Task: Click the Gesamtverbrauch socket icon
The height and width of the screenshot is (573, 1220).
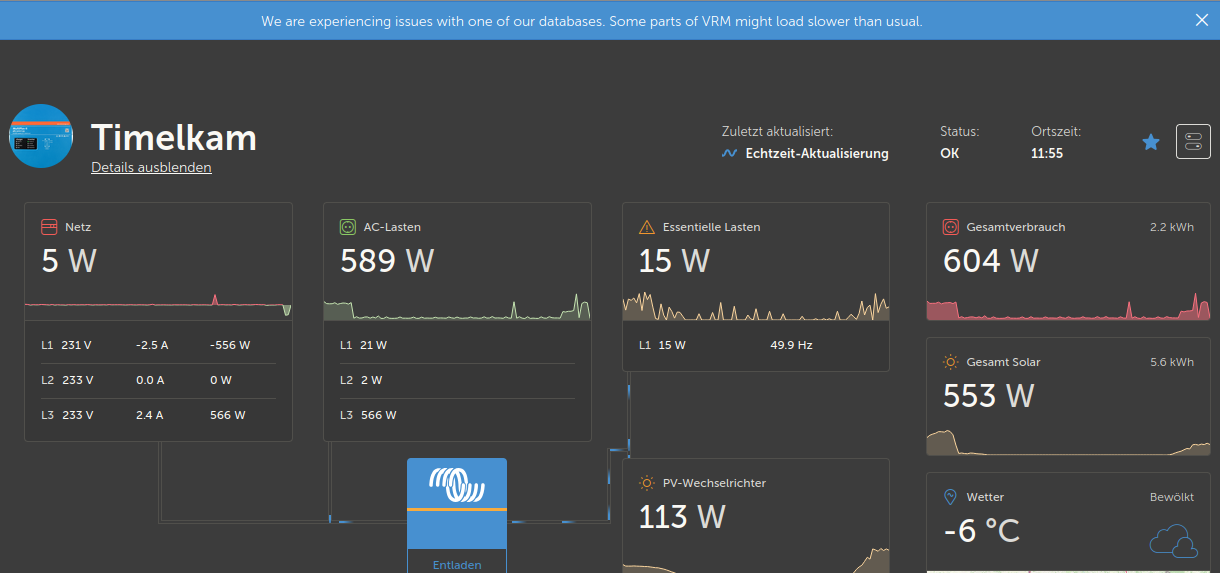Action: [x=950, y=227]
